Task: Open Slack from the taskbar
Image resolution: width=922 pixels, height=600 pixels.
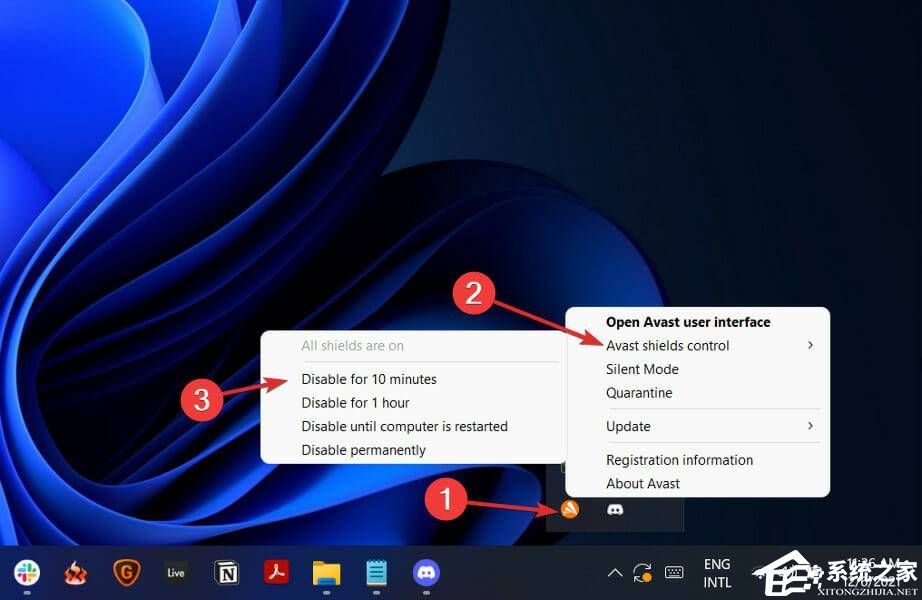Action: (27, 572)
